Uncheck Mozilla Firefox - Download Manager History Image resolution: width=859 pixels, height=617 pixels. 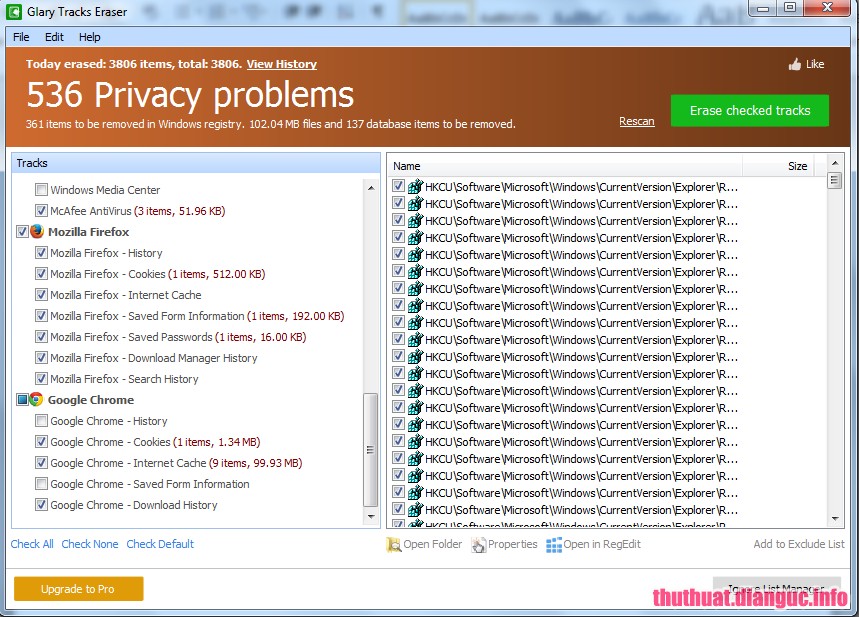point(41,358)
